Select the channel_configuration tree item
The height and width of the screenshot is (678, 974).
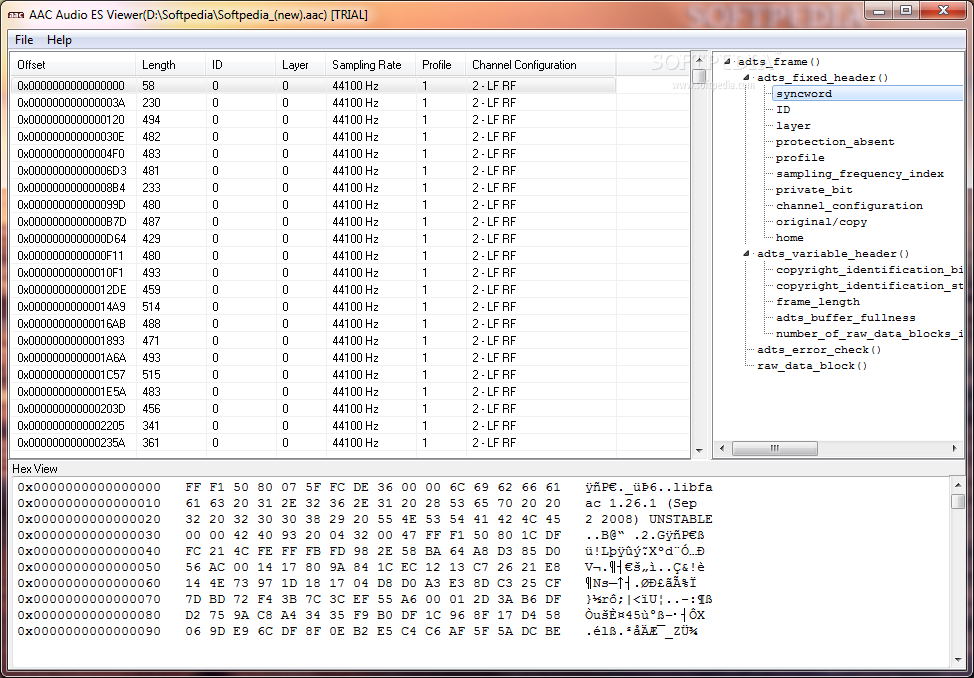pyautogui.click(x=849, y=206)
